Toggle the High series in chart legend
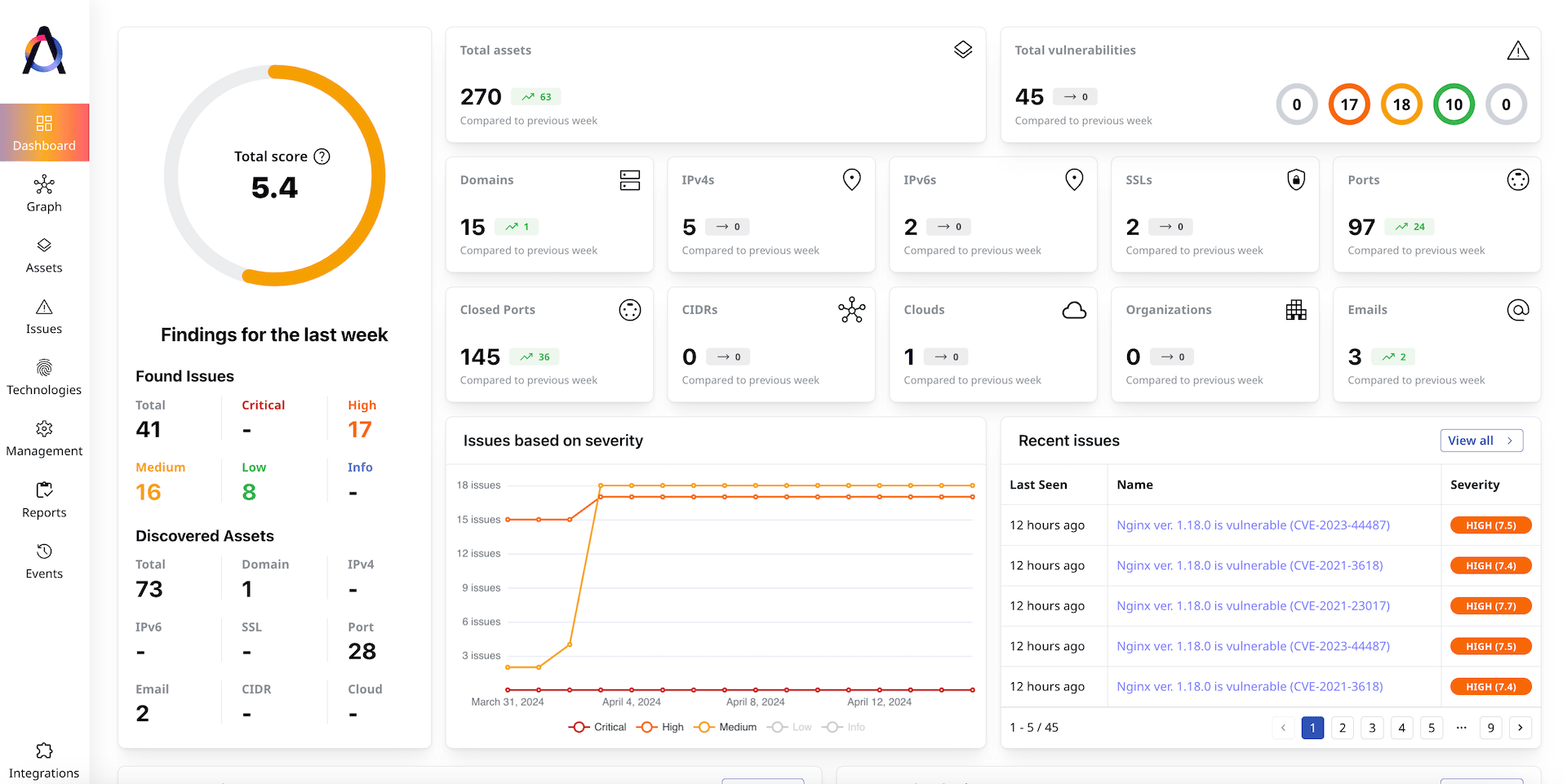The height and width of the screenshot is (784, 1567). coord(660,727)
